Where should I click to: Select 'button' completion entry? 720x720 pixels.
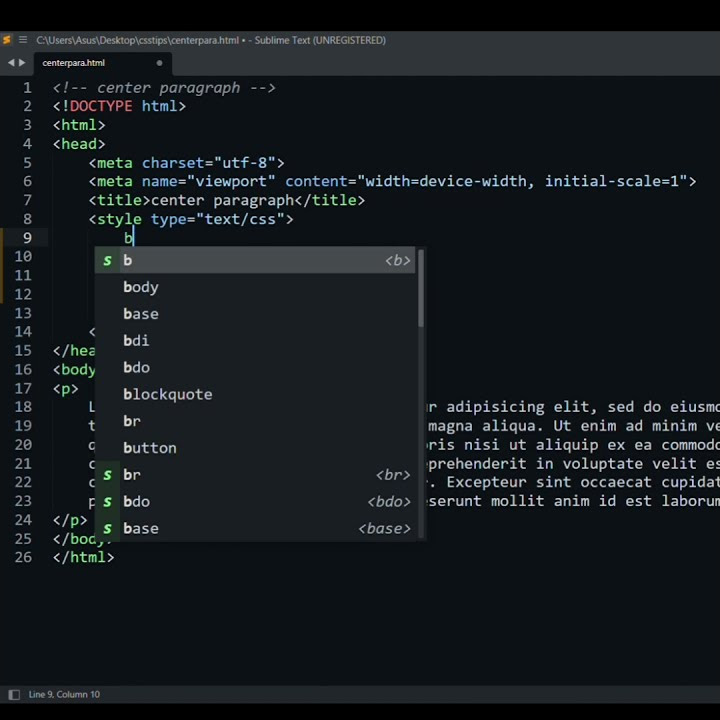tap(150, 448)
